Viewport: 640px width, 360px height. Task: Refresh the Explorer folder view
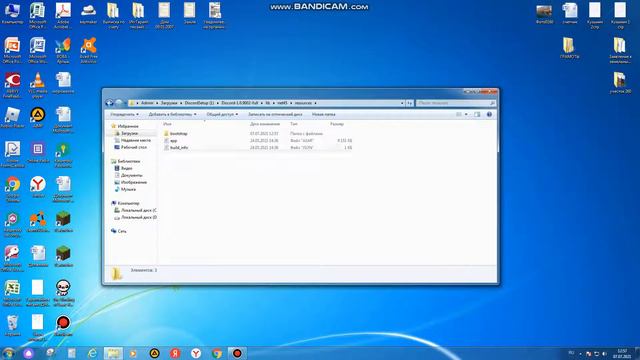pos(409,103)
